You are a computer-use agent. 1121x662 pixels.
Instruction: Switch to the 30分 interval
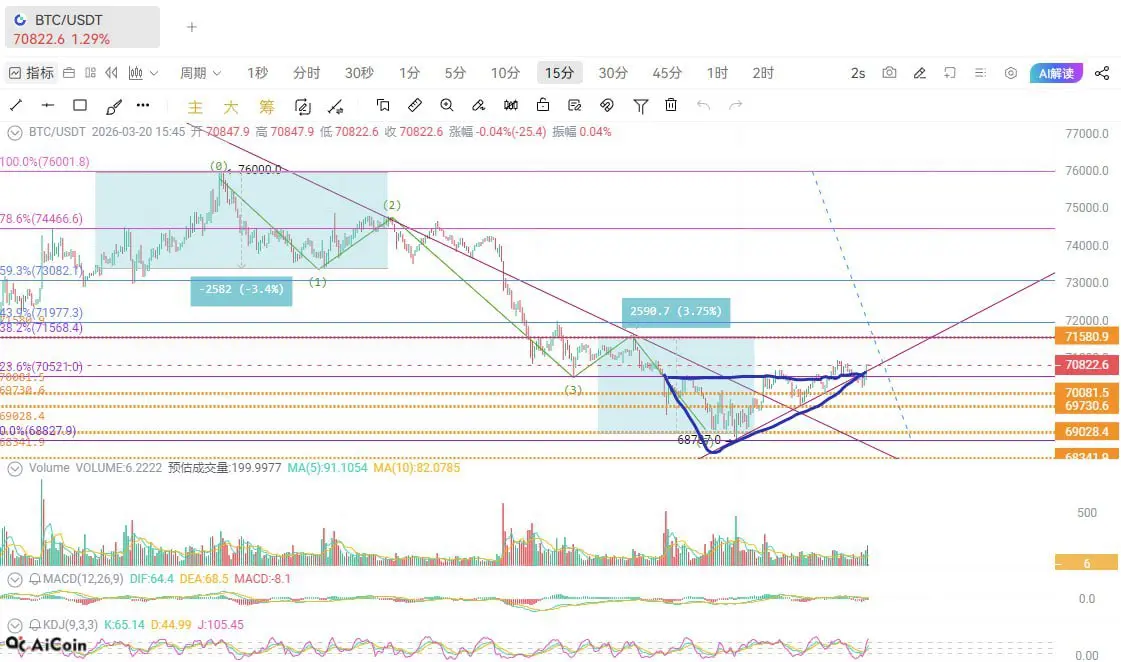point(613,73)
